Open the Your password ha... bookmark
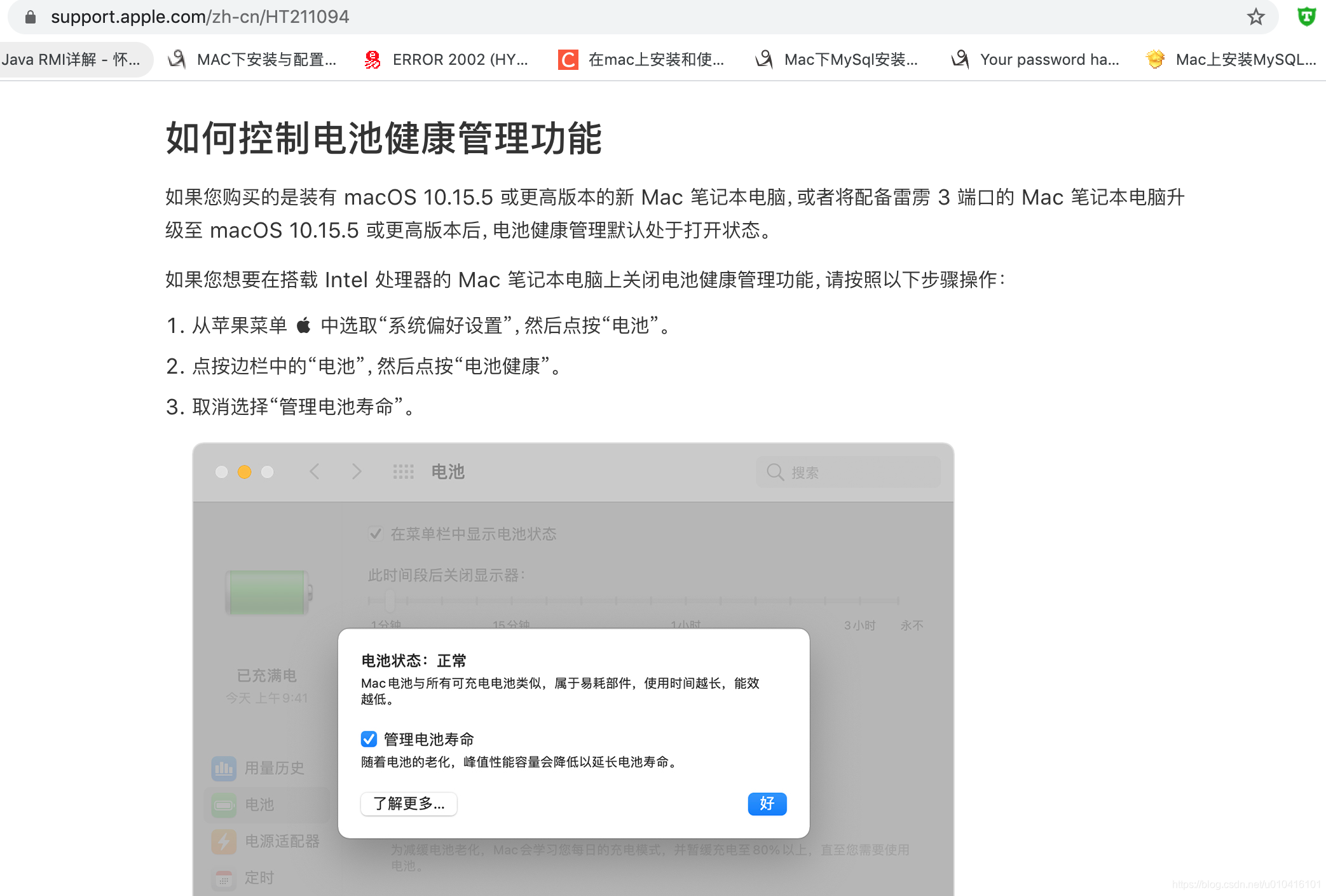This screenshot has width=1326, height=896. (x=1035, y=60)
